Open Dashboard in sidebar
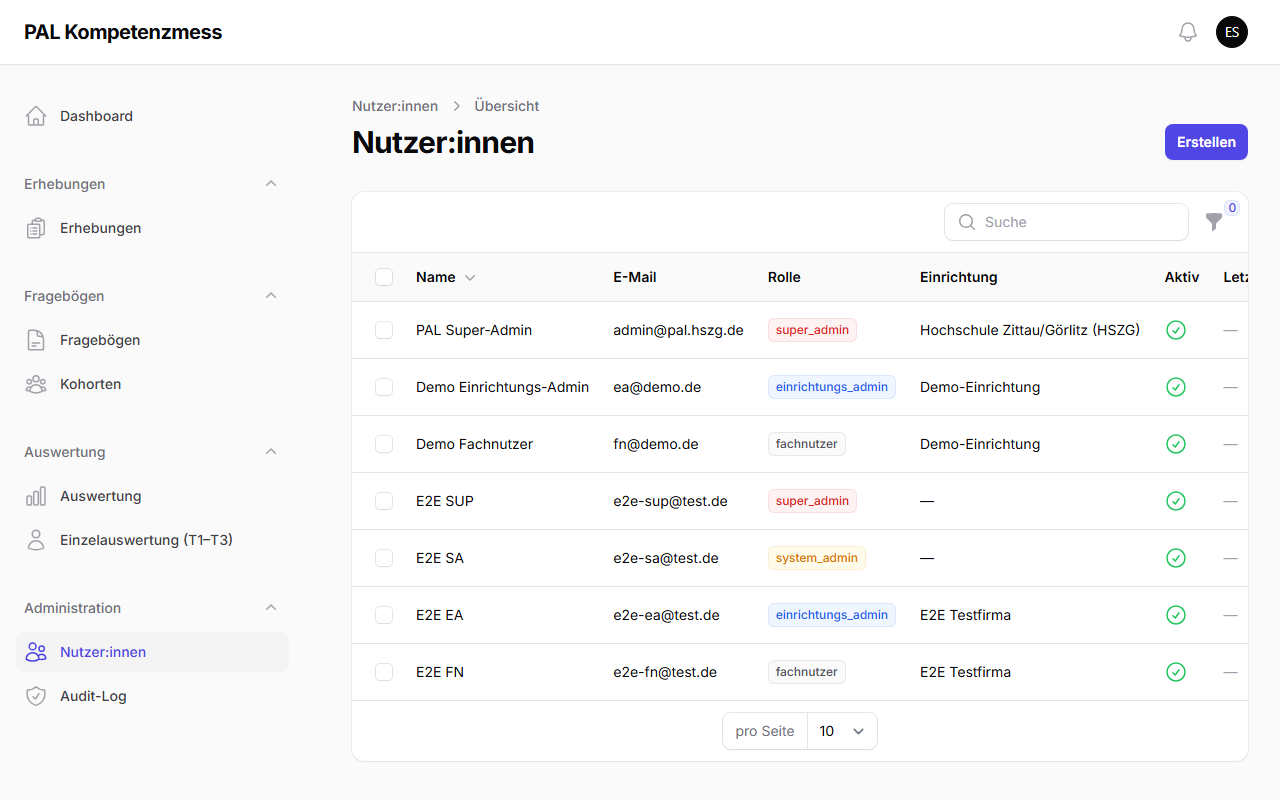The width and height of the screenshot is (1280, 800). tap(152, 116)
